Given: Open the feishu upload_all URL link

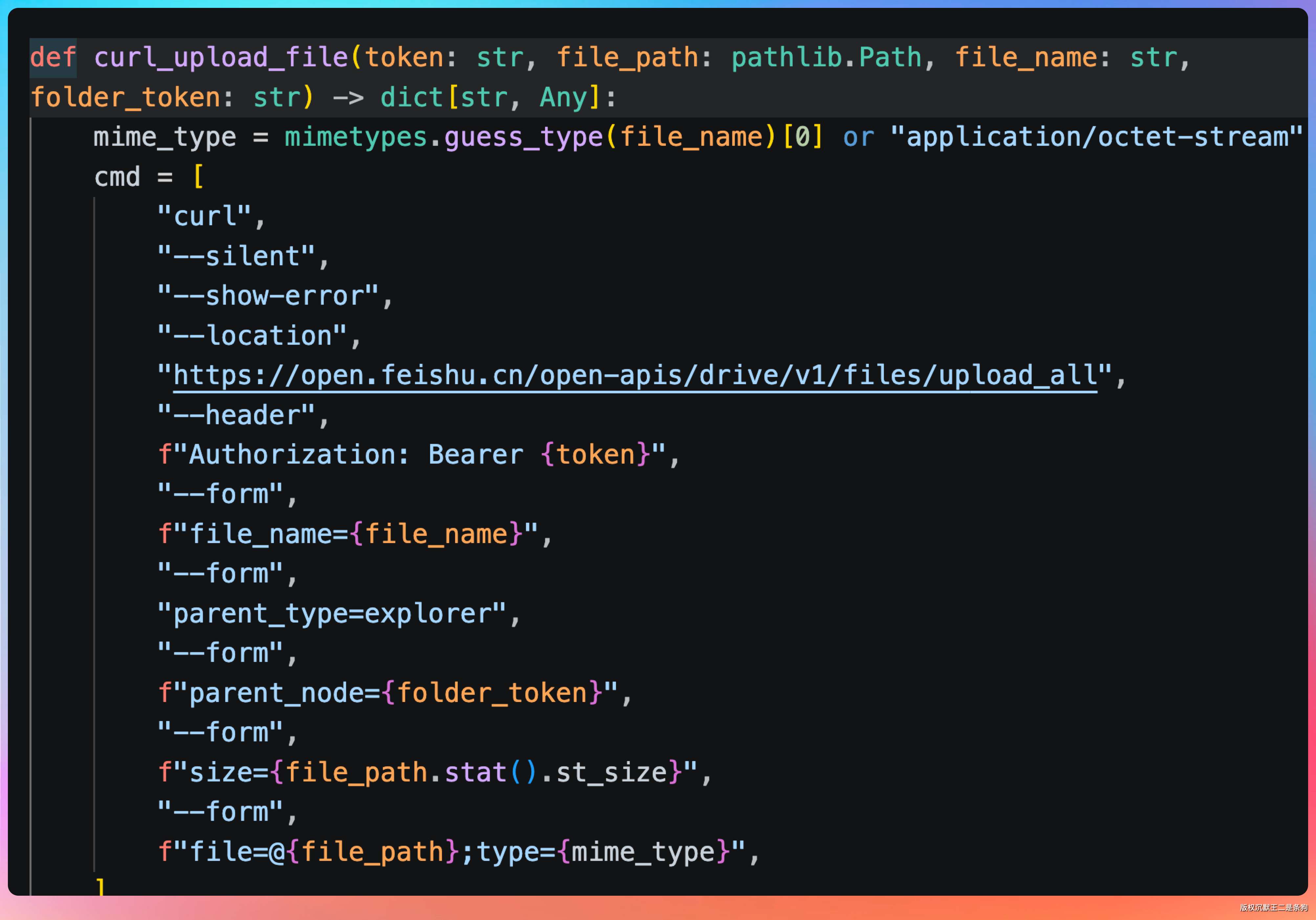Looking at the screenshot, I should (634, 375).
